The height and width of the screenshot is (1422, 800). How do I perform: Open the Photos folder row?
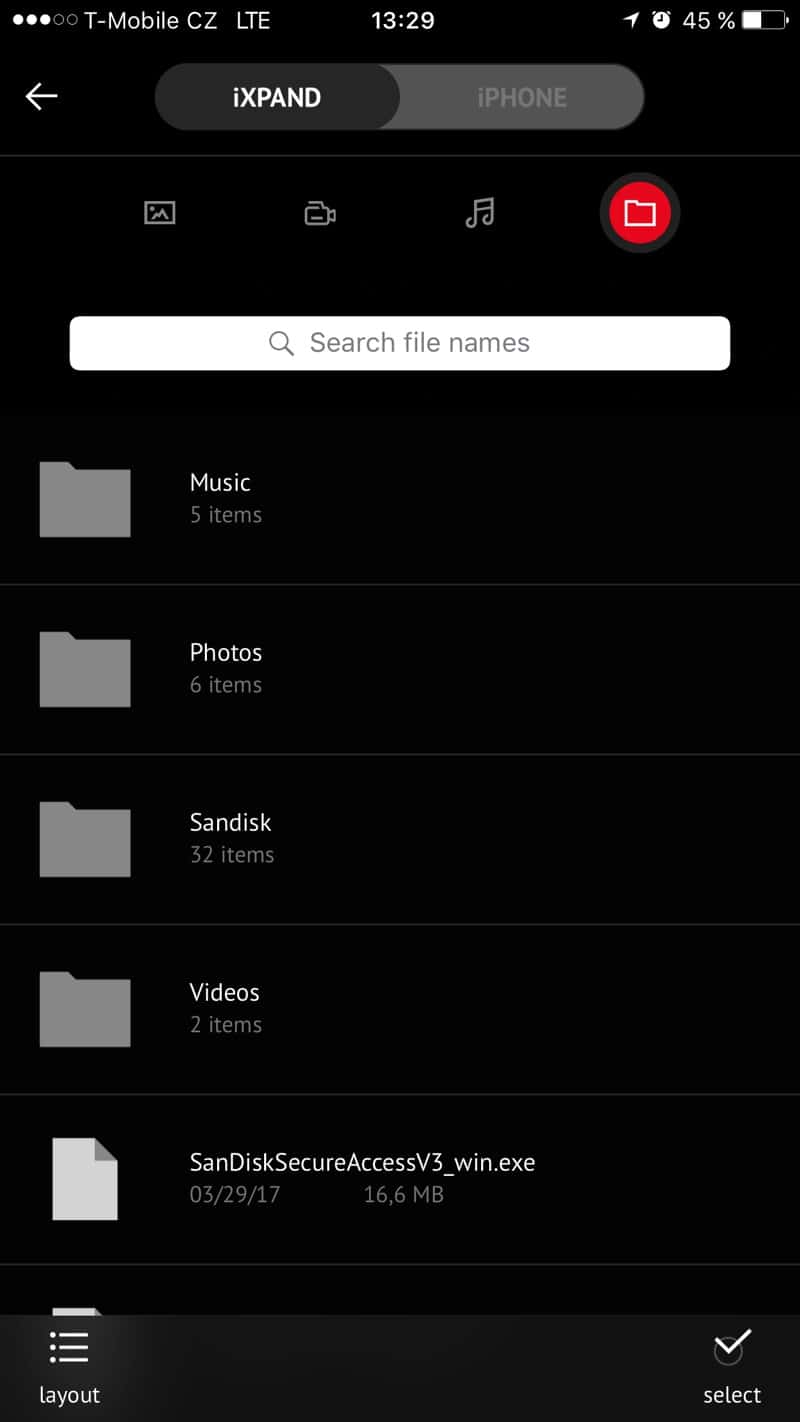400,669
